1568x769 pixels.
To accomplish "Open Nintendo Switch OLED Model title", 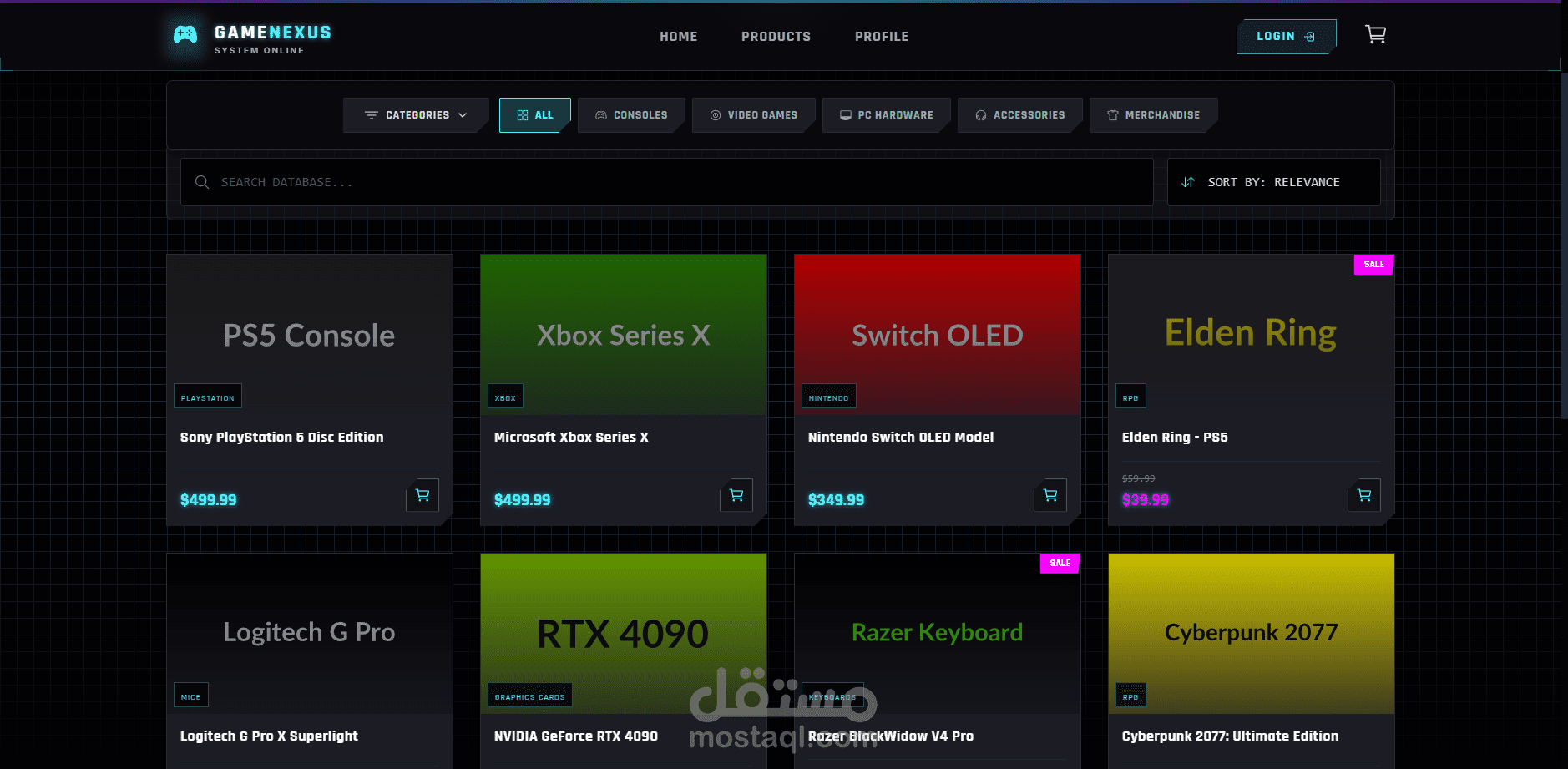I will coord(901,437).
